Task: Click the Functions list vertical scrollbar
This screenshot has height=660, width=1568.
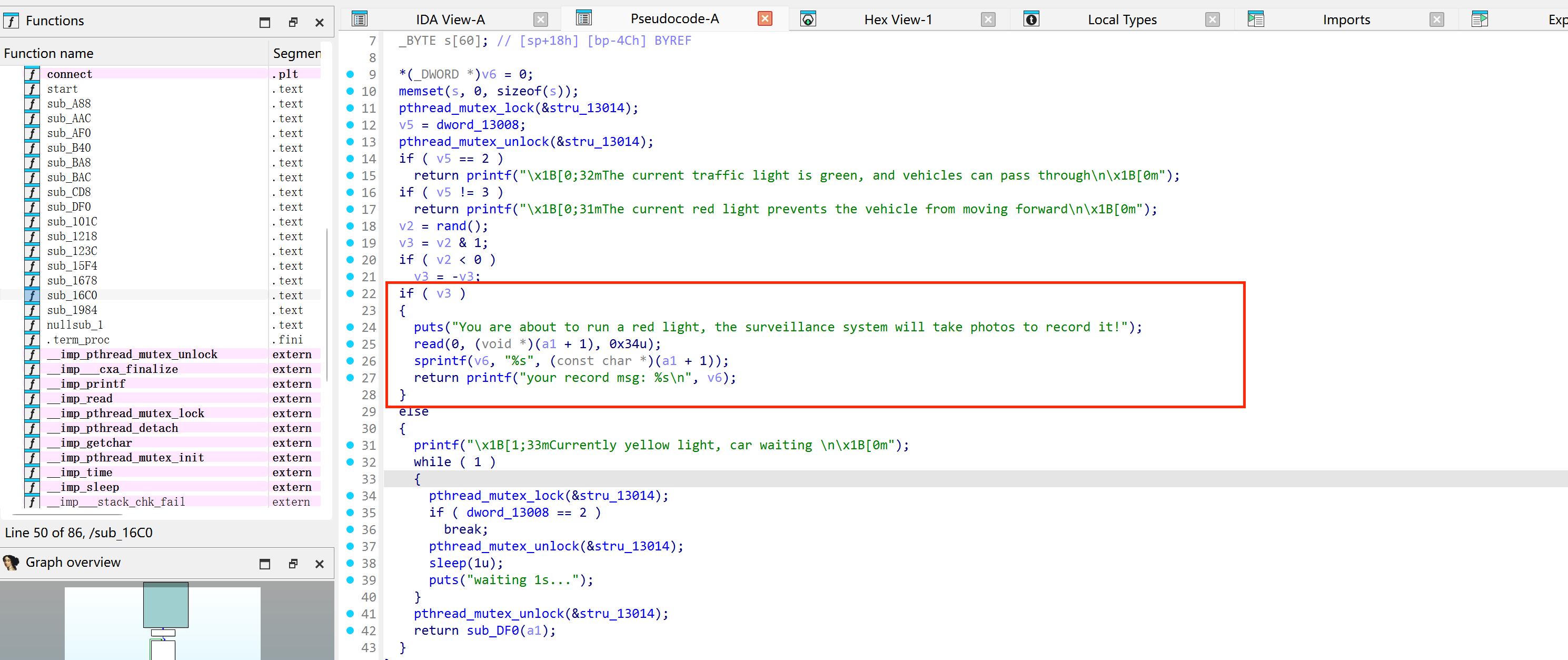Action: click(x=328, y=304)
